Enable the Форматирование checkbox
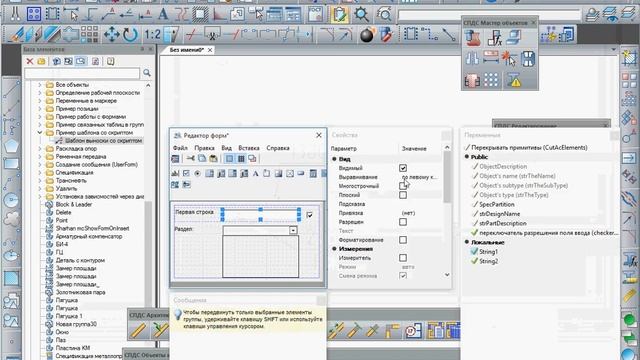The height and width of the screenshot is (360, 640). click(x=403, y=240)
